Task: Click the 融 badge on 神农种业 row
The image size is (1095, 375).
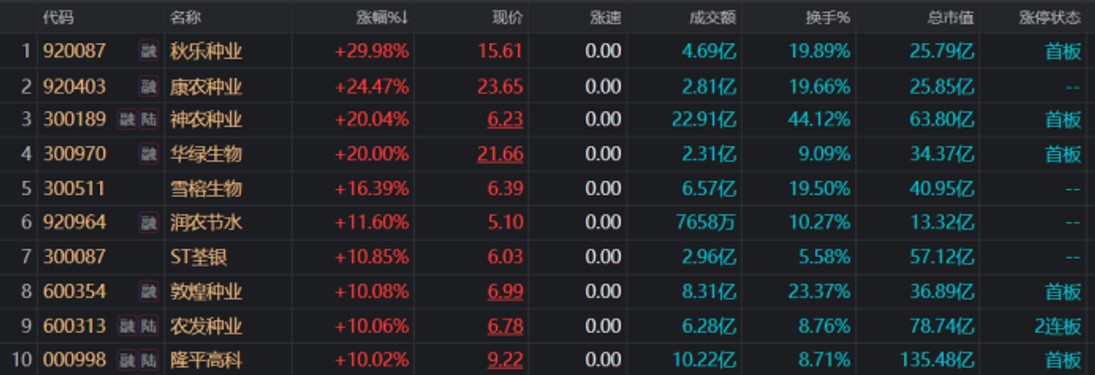Action: [127, 119]
